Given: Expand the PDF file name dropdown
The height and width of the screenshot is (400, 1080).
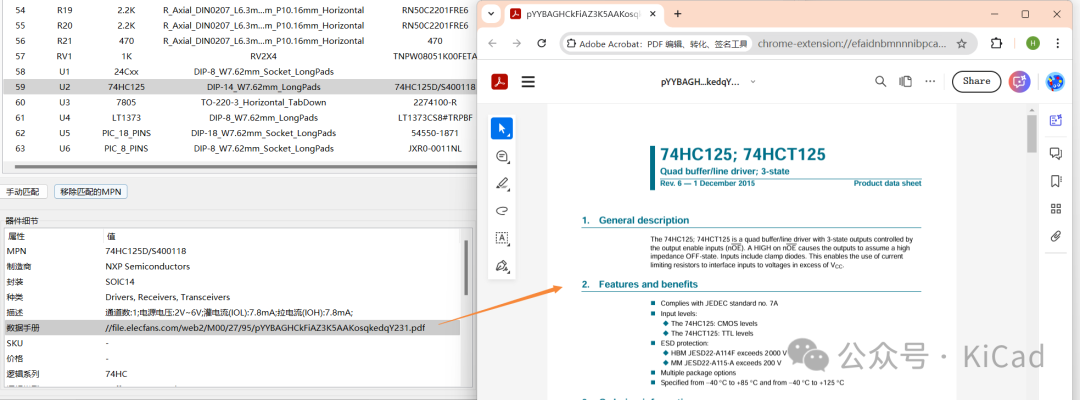Looking at the screenshot, I should pos(753,81).
